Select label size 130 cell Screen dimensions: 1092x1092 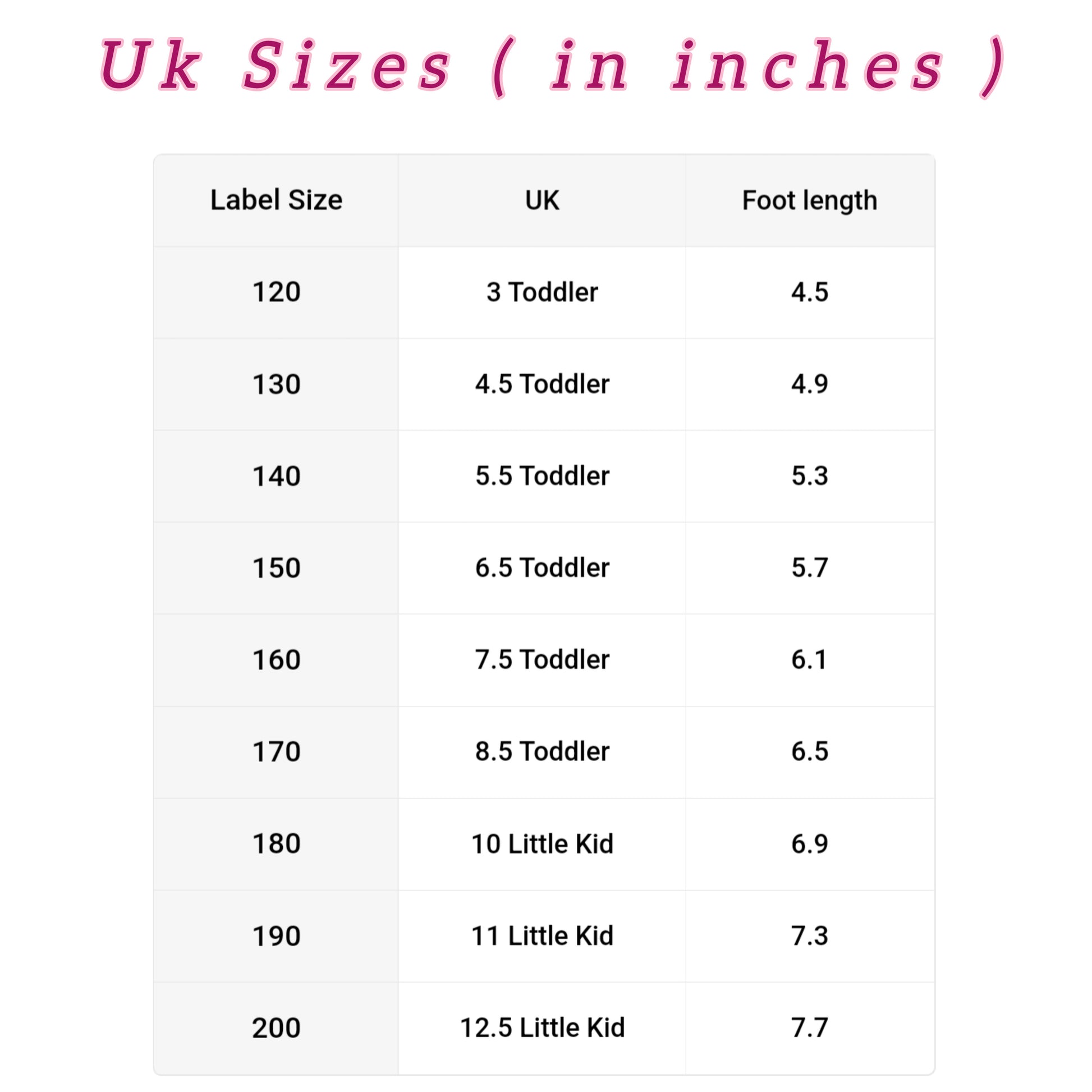(276, 384)
